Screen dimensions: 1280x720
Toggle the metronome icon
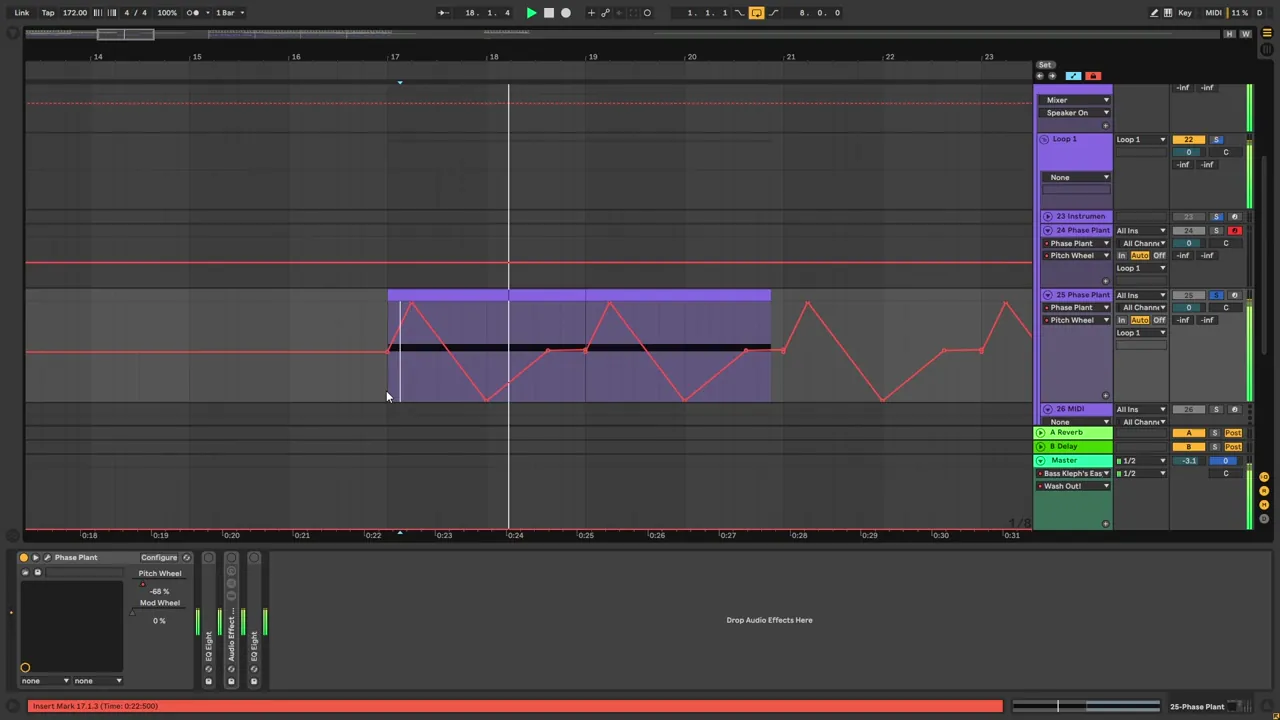click(194, 13)
